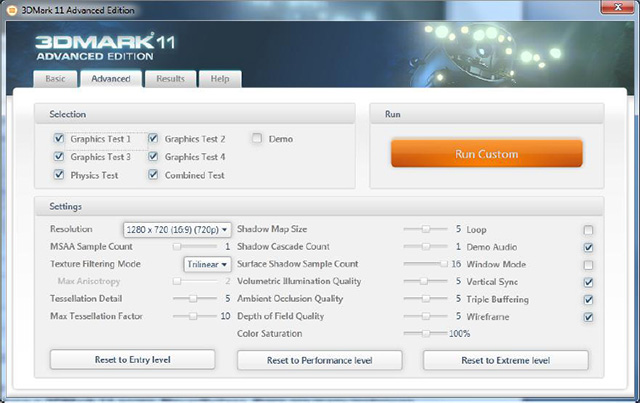The height and width of the screenshot is (403, 640).
Task: Click Reset to Extreme level
Action: coord(505,359)
